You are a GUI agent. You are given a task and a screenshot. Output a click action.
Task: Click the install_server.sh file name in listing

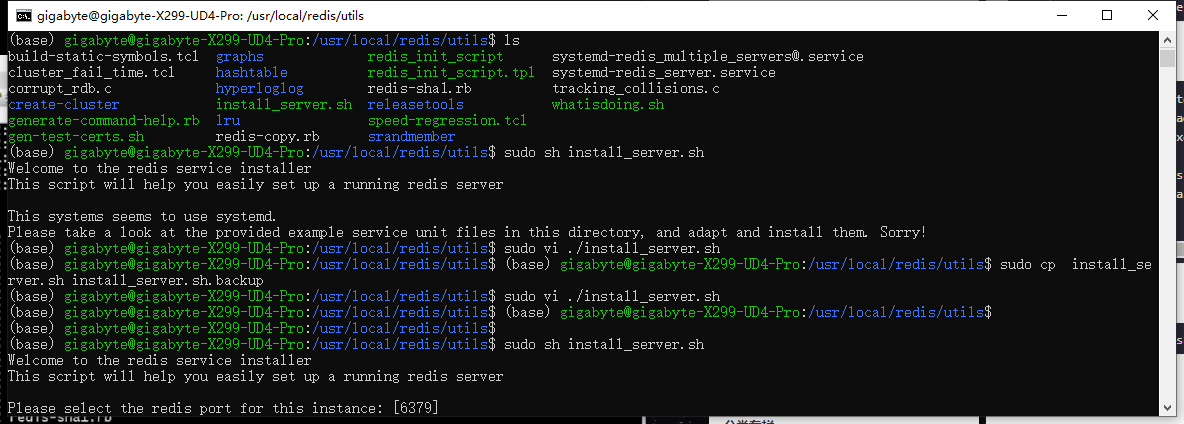(x=284, y=105)
